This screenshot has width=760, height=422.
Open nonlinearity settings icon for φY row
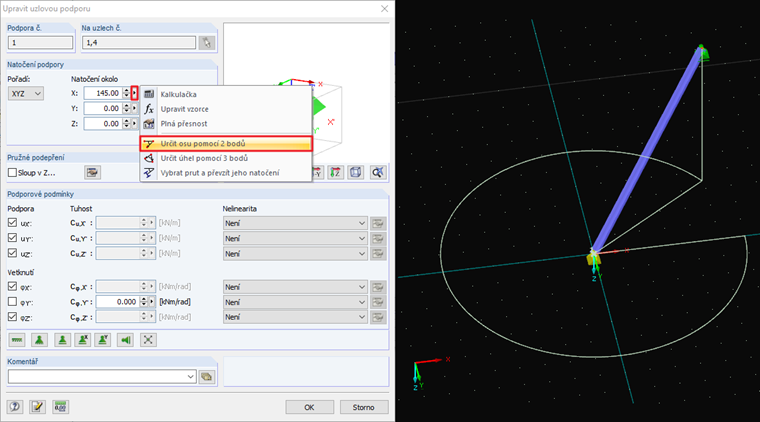click(378, 302)
